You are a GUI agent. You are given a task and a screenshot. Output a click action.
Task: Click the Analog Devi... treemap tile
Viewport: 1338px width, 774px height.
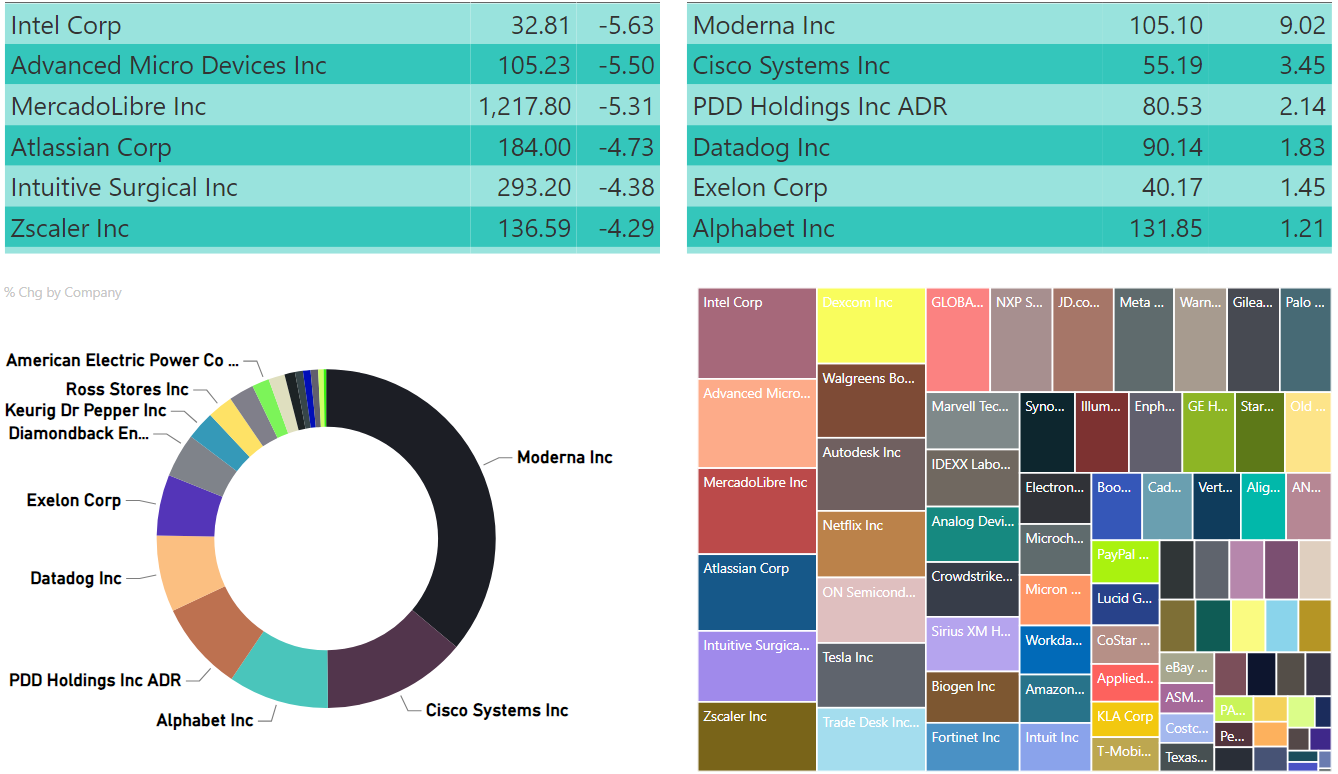click(973, 534)
